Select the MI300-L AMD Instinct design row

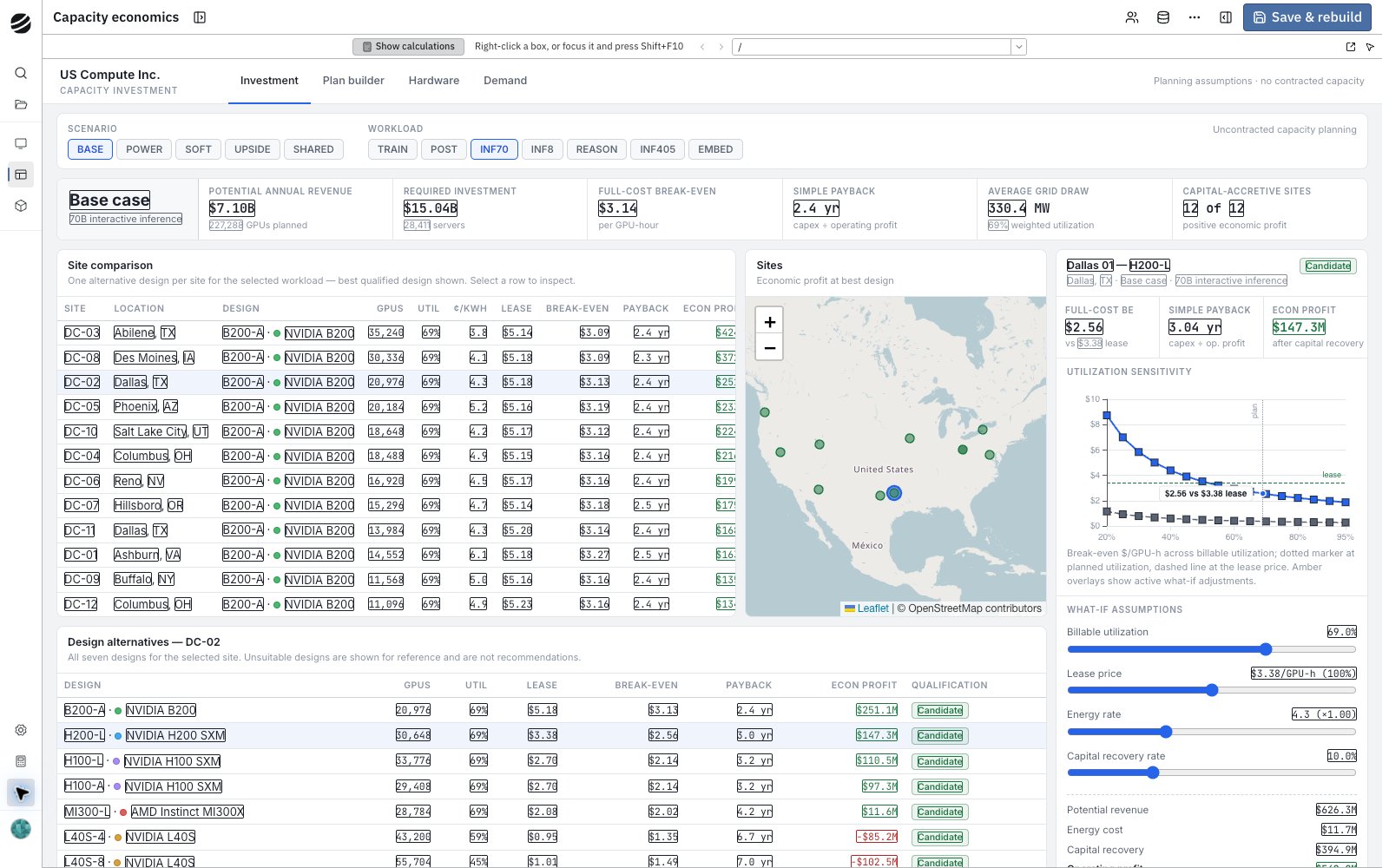pos(551,812)
